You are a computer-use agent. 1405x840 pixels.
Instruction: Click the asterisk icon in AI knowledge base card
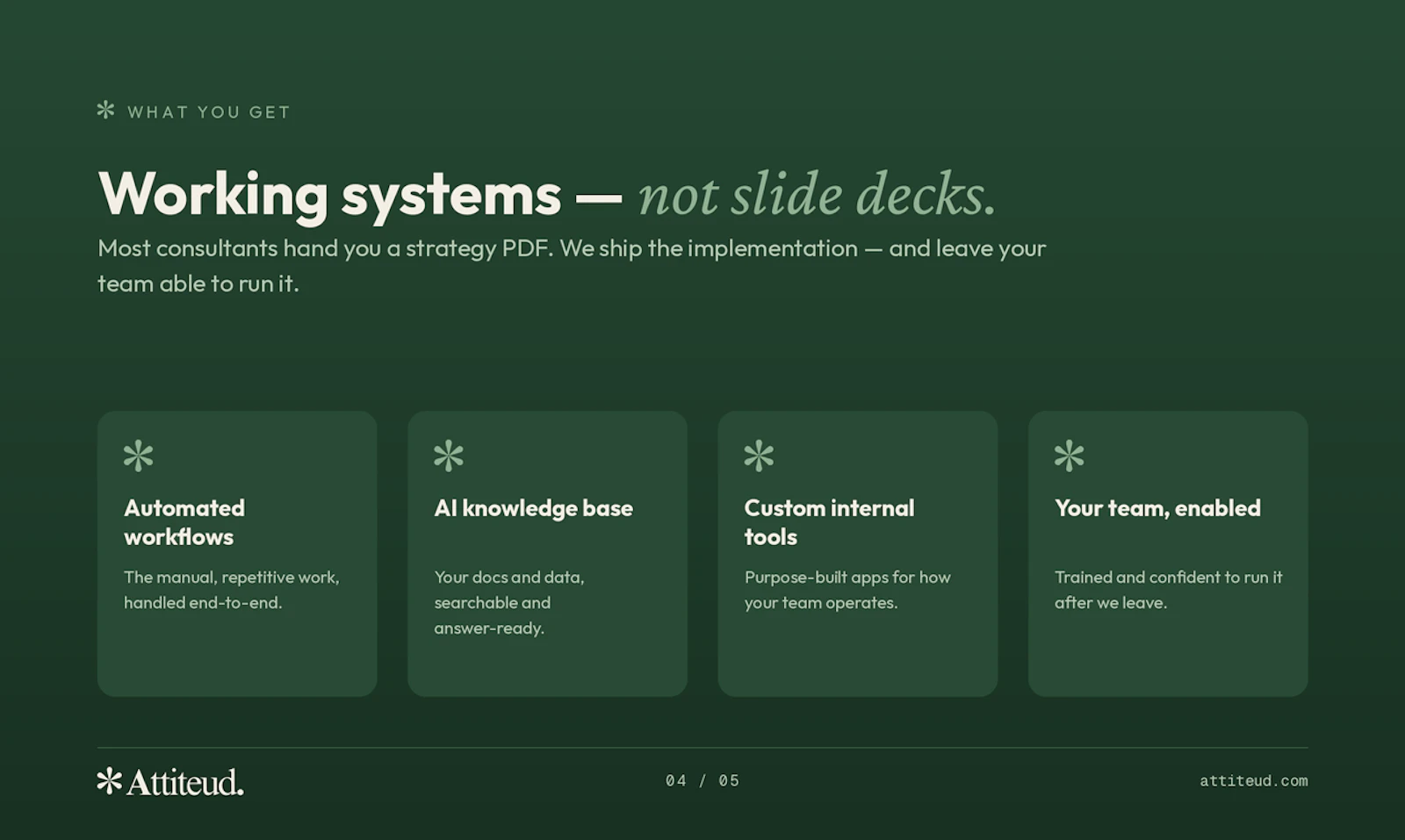pos(449,456)
